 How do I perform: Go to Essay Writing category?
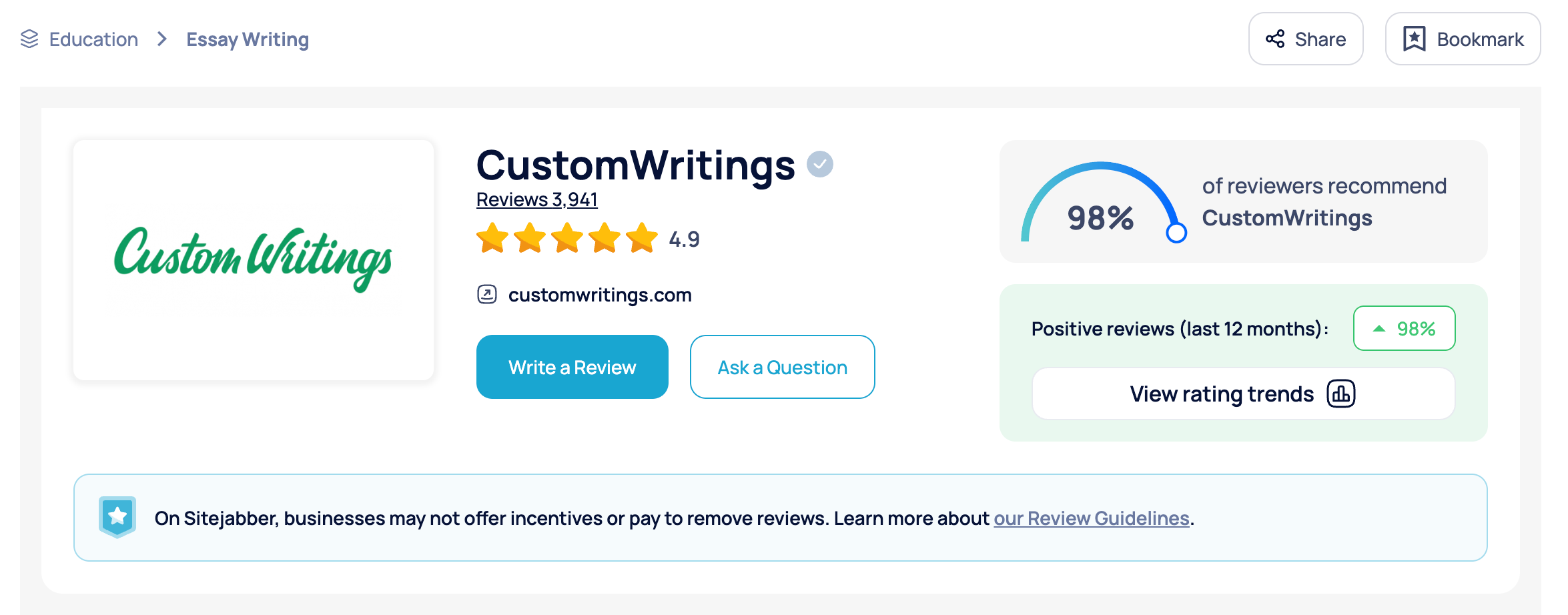[x=248, y=39]
